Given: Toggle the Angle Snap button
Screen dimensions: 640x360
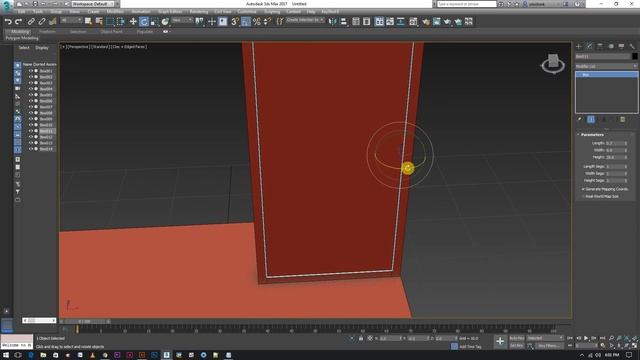Looking at the screenshot, I should click(246, 22).
